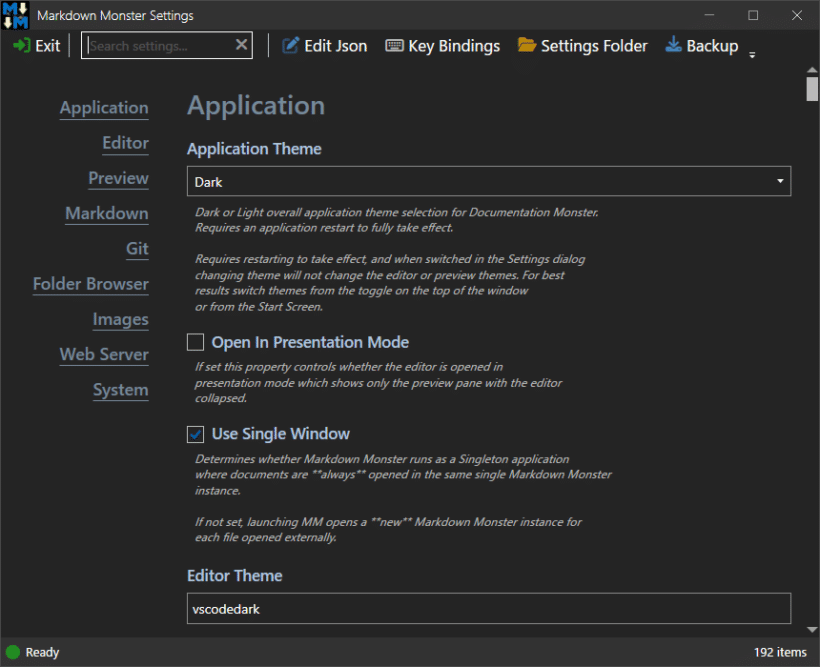The image size is (820, 667).
Task: Navigate to Markdown settings section
Action: coord(107,213)
